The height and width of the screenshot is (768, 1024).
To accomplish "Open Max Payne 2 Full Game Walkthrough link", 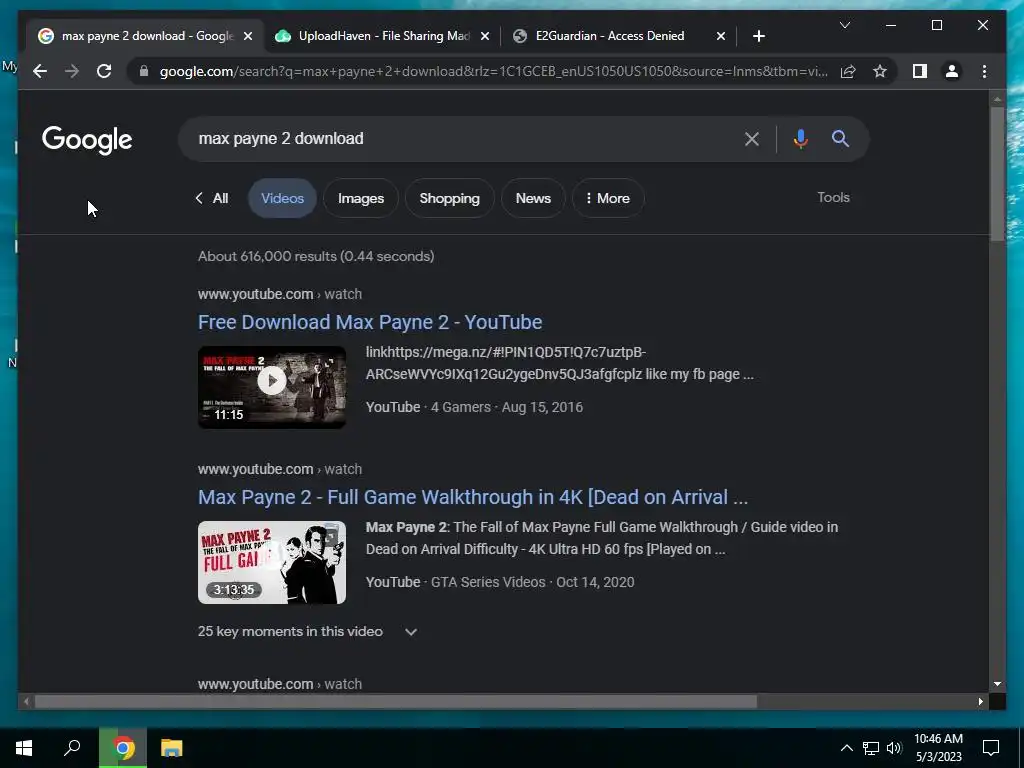I will tap(473, 497).
